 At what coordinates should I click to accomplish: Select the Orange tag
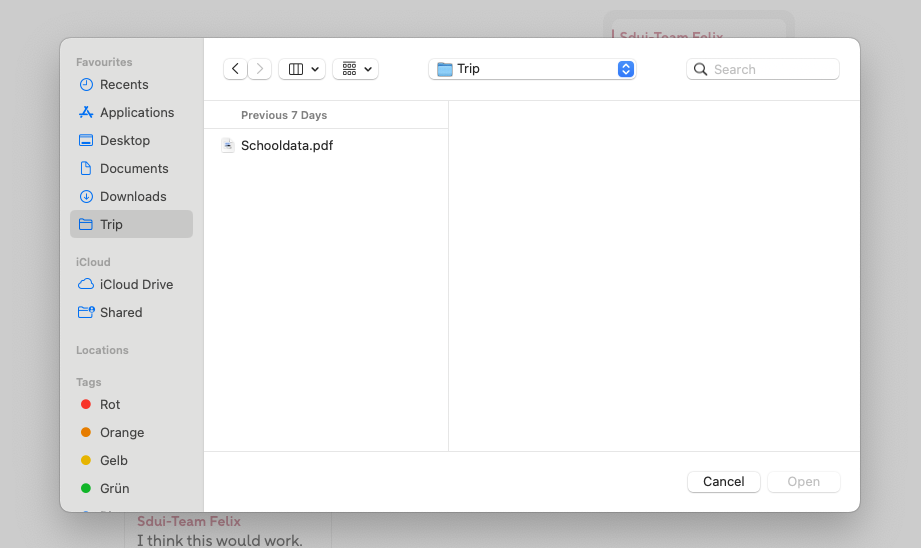[122, 433]
